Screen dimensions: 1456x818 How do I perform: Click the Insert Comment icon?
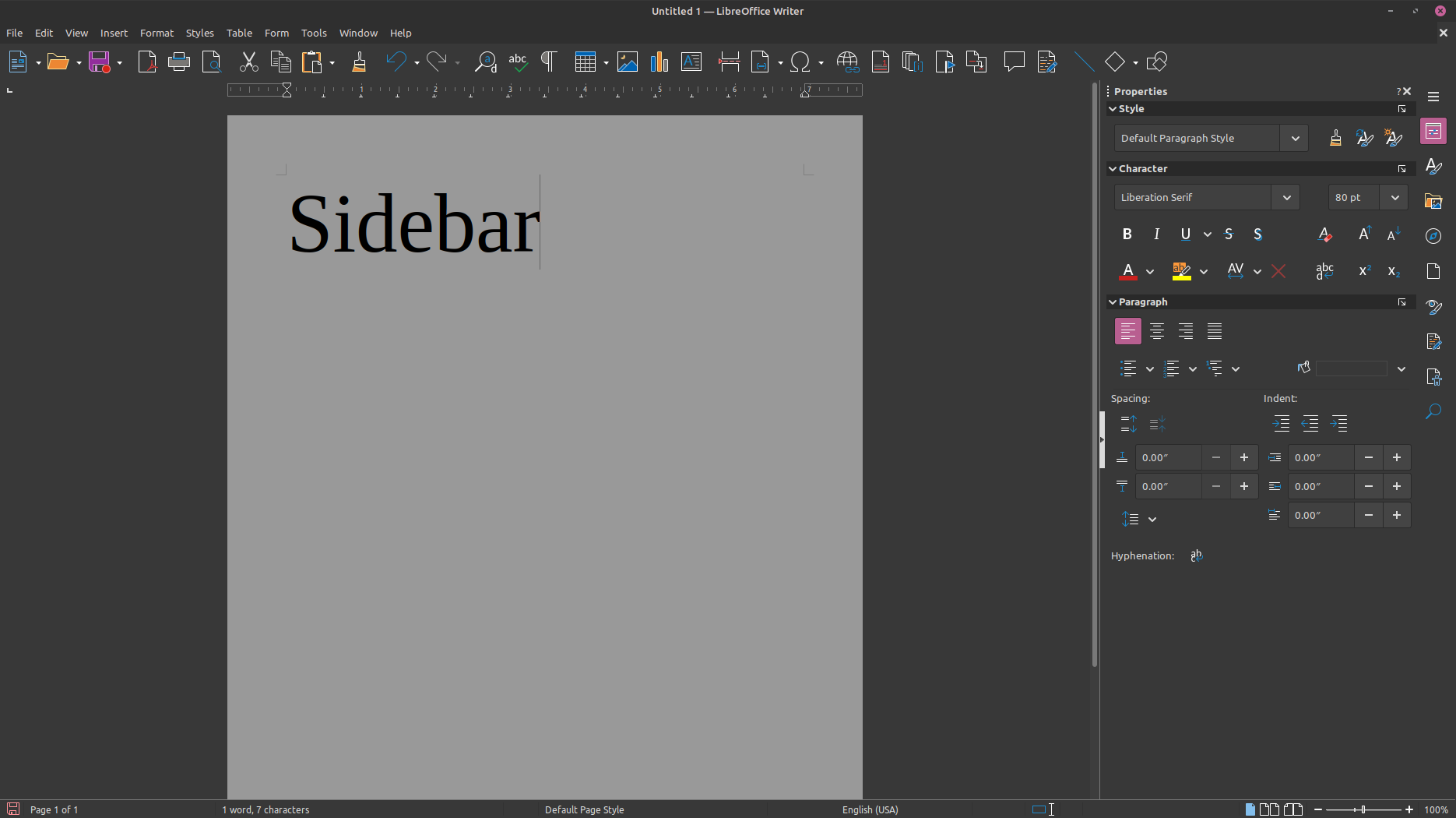pos(1014,62)
